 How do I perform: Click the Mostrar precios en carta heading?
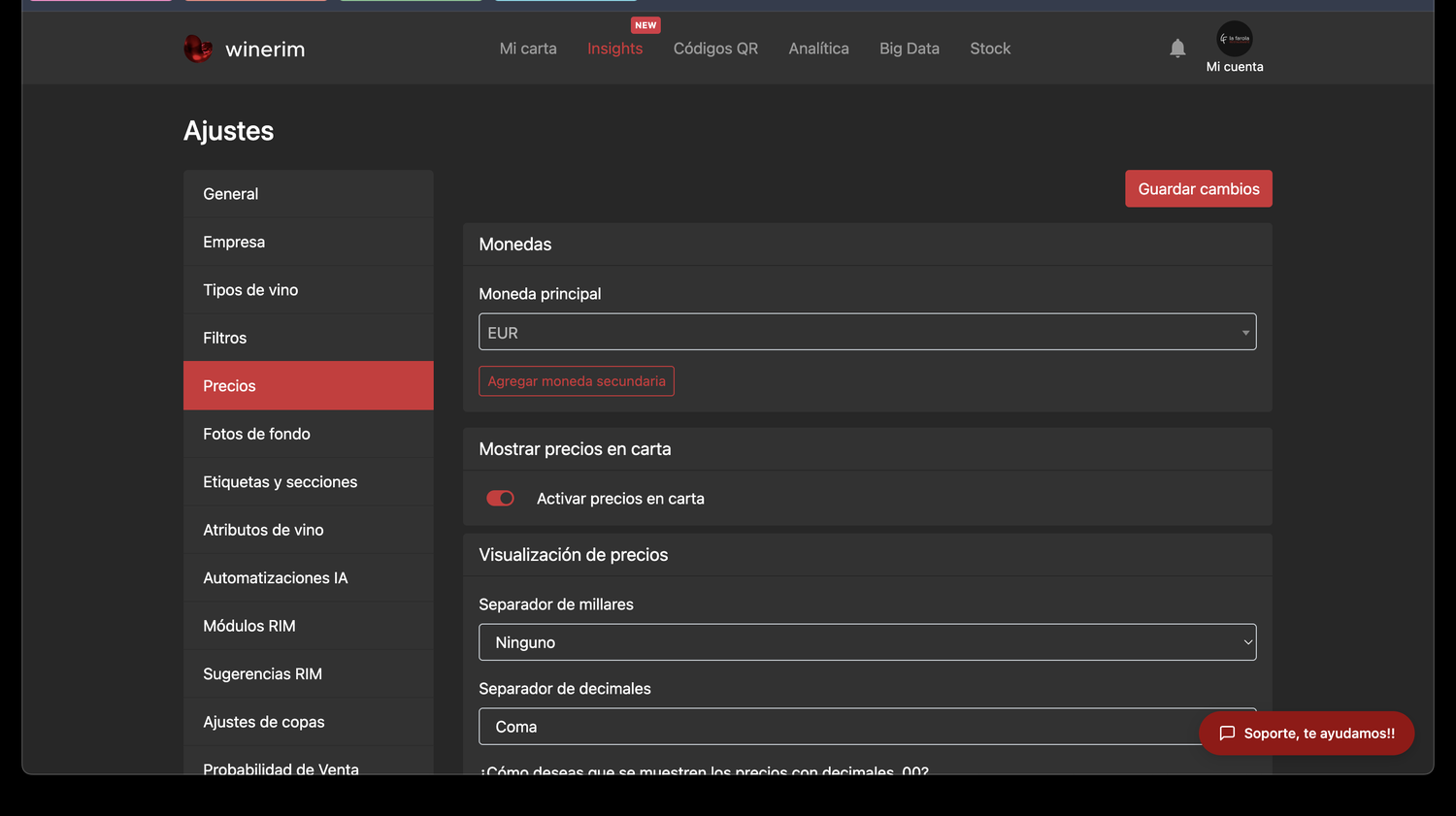pos(575,449)
